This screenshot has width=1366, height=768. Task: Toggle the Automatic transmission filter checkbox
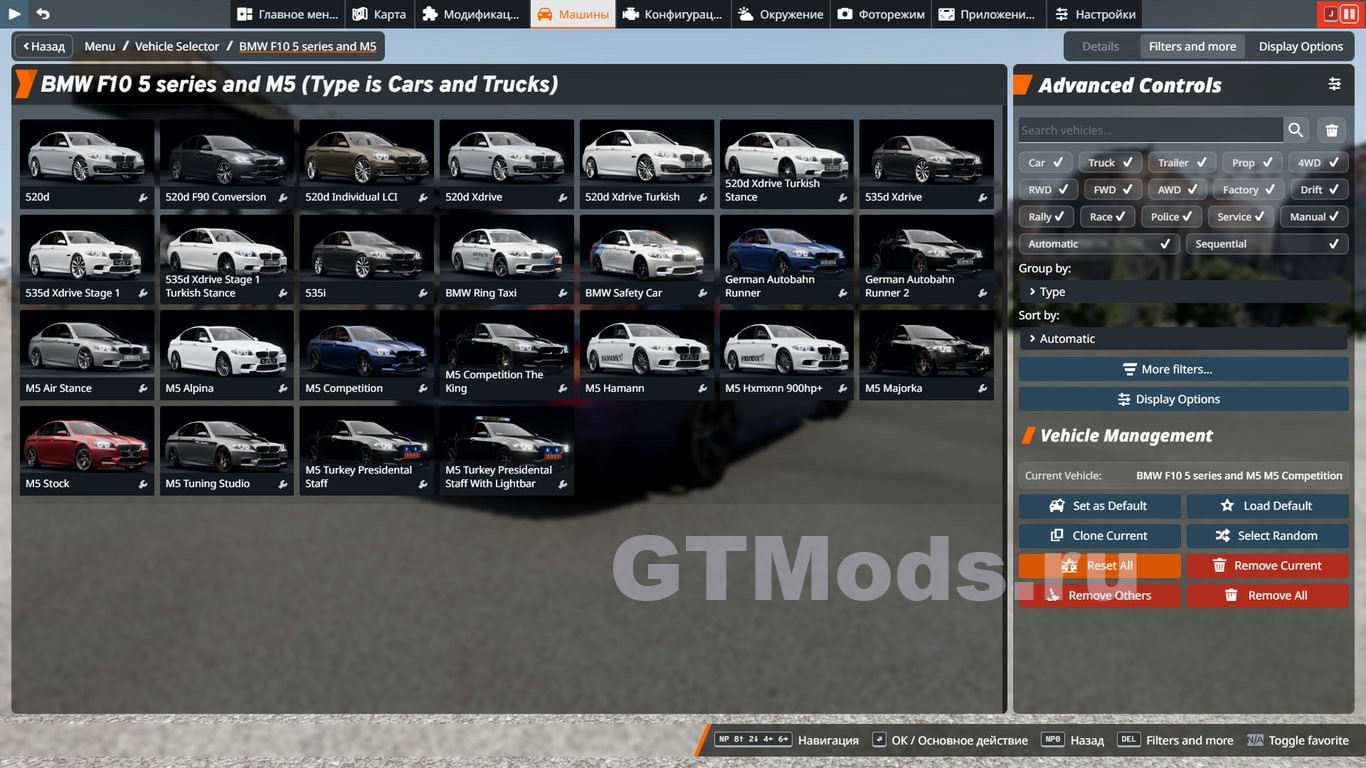point(1099,244)
